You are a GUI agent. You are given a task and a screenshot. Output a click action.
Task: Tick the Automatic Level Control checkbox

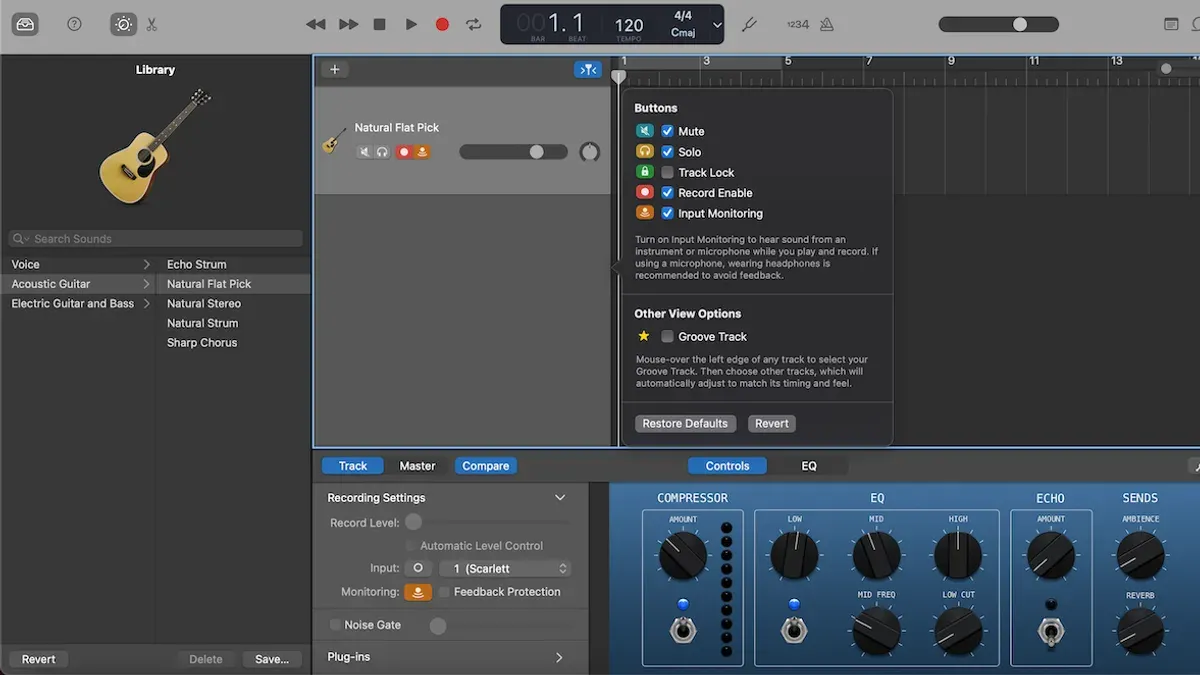410,546
